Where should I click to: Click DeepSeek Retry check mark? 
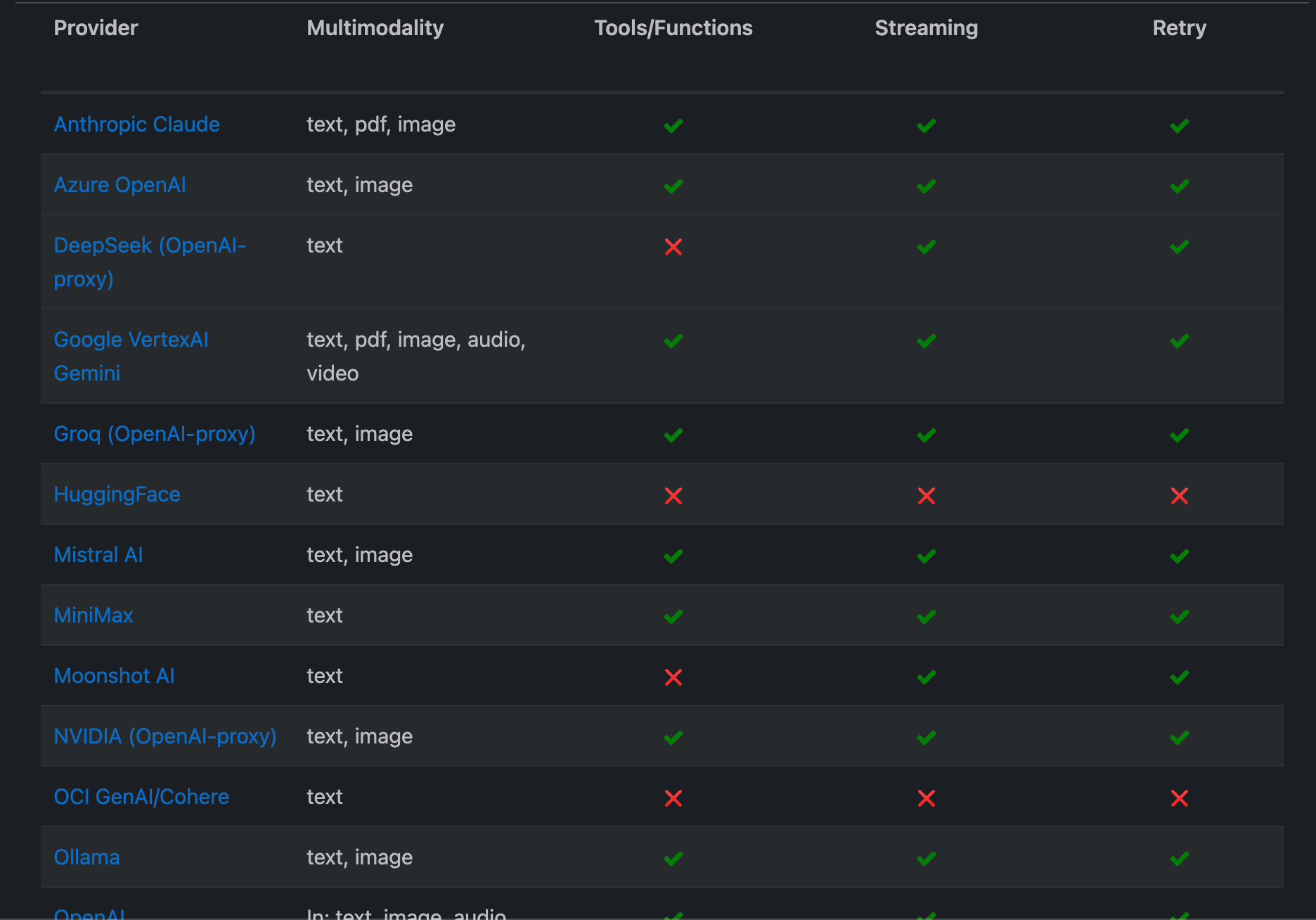pos(1180,247)
